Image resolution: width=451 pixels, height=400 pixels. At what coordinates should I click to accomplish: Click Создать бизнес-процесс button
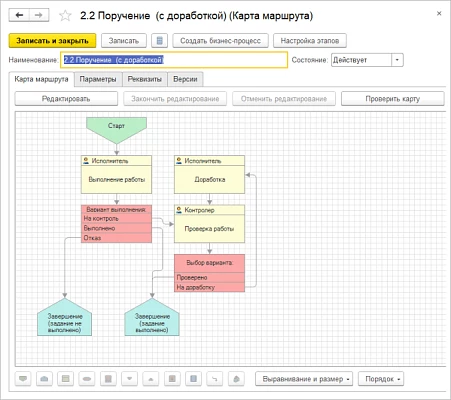coord(220,41)
